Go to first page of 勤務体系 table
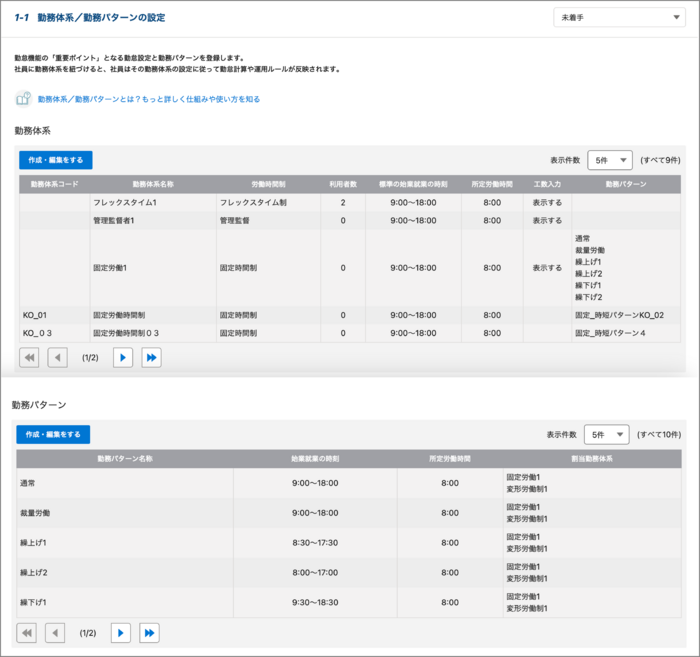The width and height of the screenshot is (700, 657). click(x=29, y=357)
